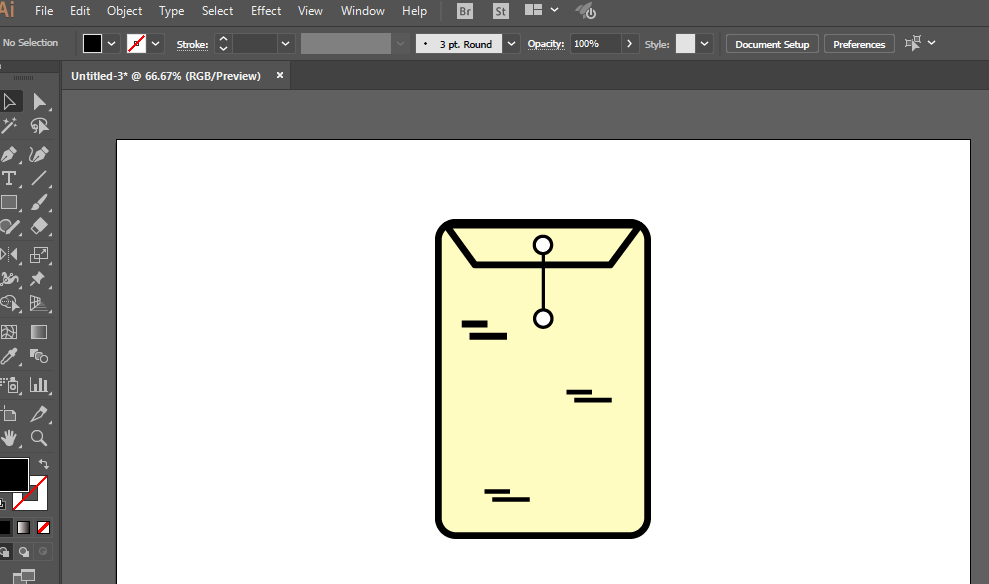Viewport: 989px width, 584px height.
Task: Select the Line Segment tool
Action: (39, 178)
